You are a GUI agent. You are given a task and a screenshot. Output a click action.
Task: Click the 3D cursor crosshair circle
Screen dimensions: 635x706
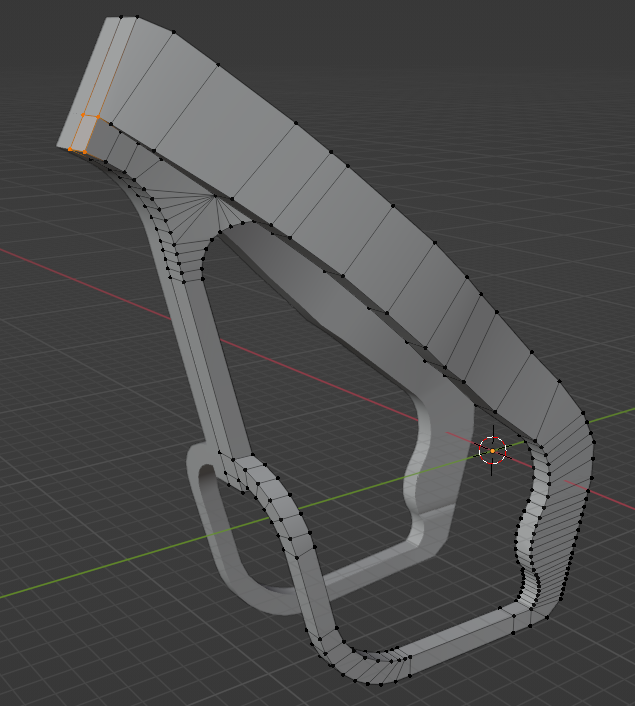(493, 450)
